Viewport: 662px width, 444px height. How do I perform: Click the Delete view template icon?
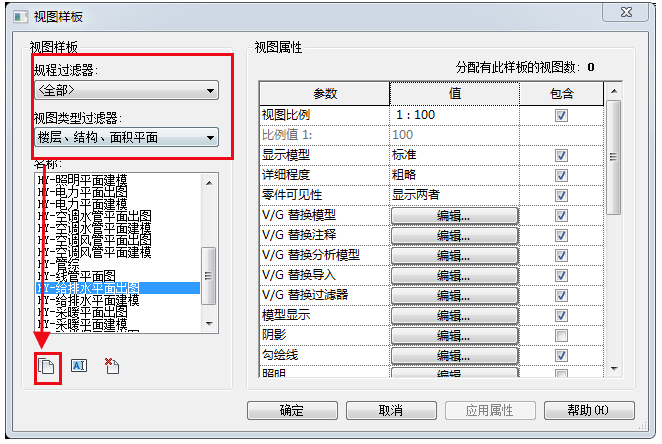tap(112, 366)
